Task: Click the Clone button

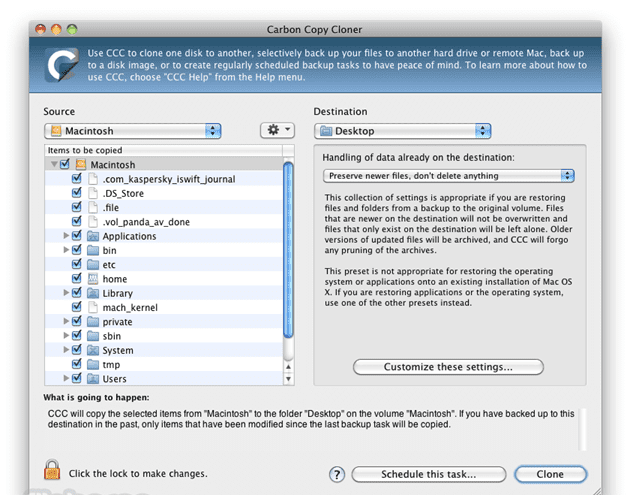Action: click(x=550, y=474)
